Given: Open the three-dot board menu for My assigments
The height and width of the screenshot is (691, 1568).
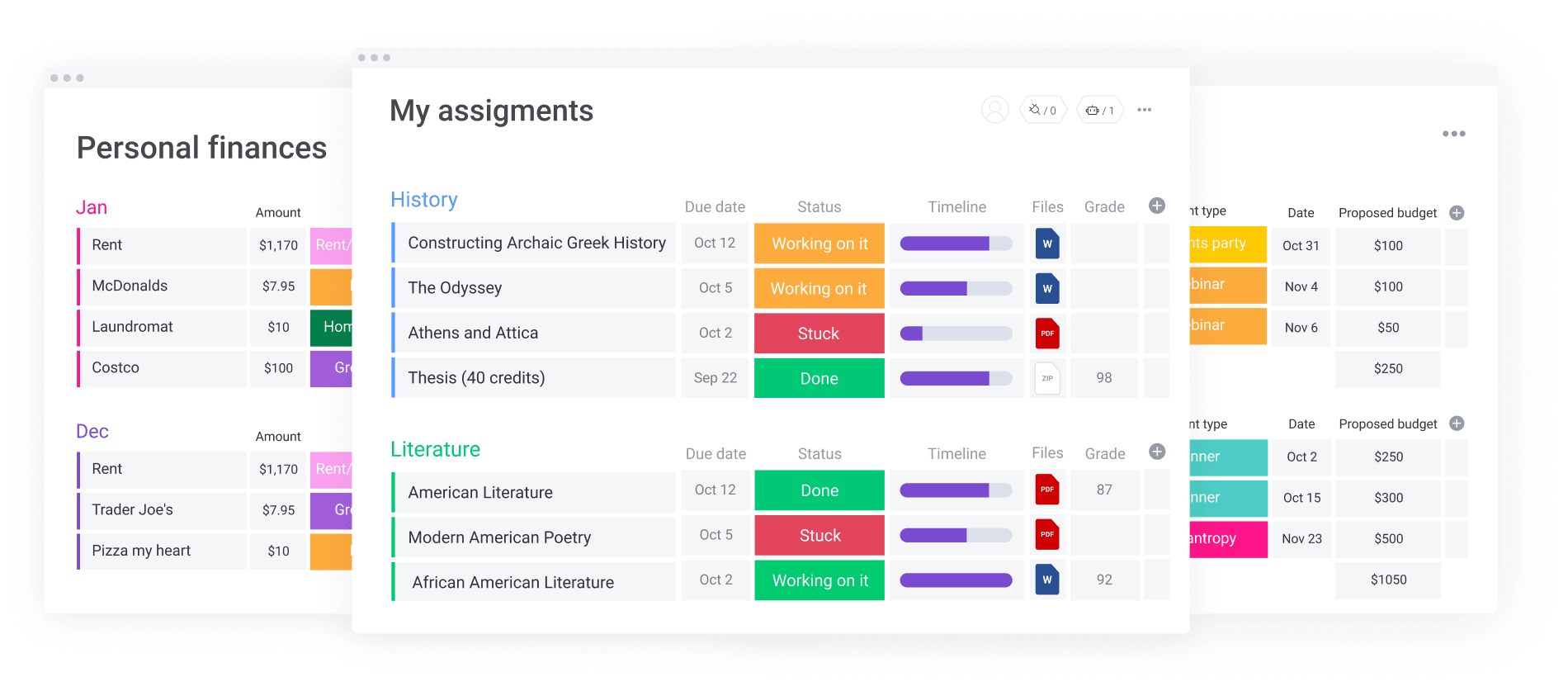Looking at the screenshot, I should click(1145, 110).
